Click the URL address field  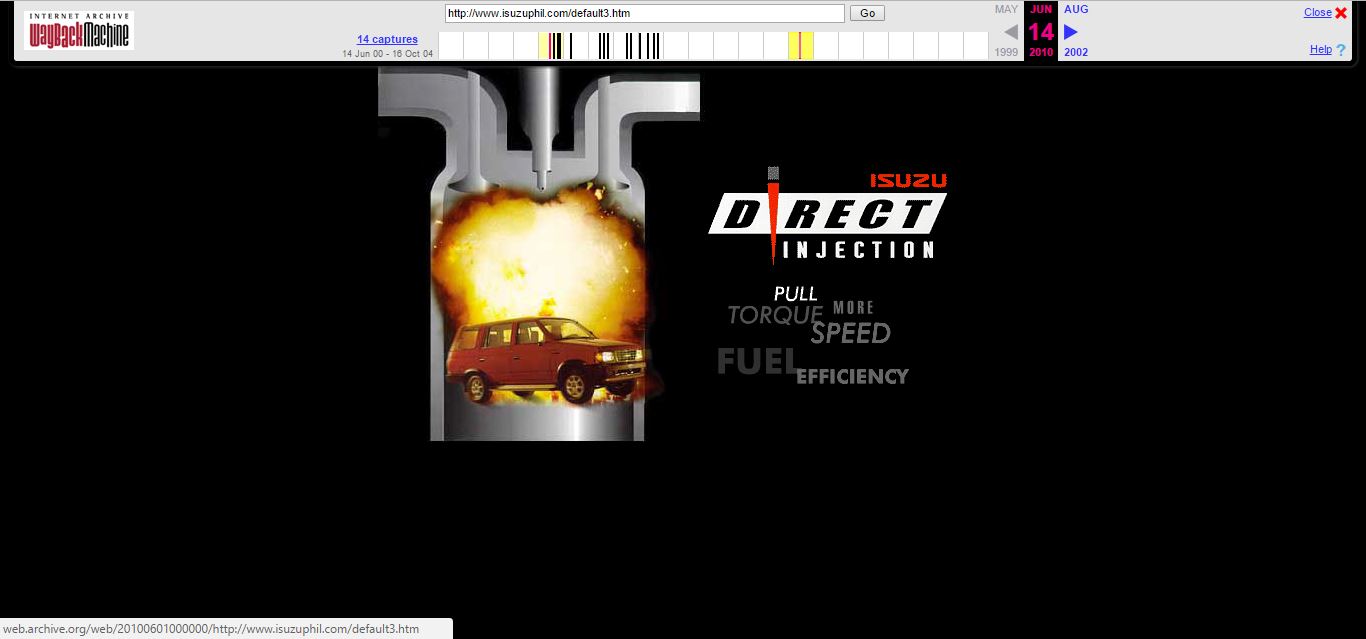[x=645, y=13]
